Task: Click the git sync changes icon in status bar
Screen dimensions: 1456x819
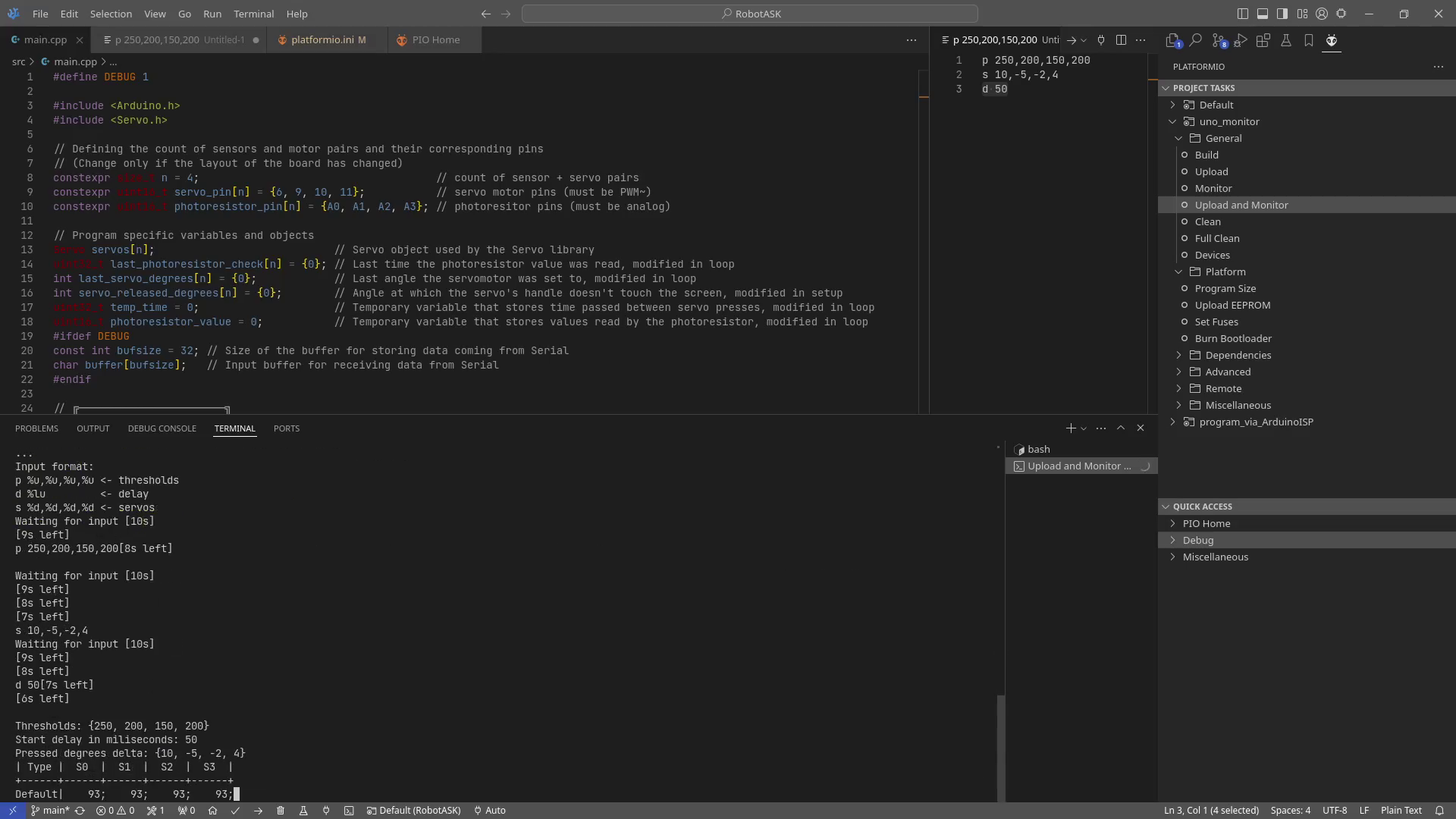Action: [80, 811]
